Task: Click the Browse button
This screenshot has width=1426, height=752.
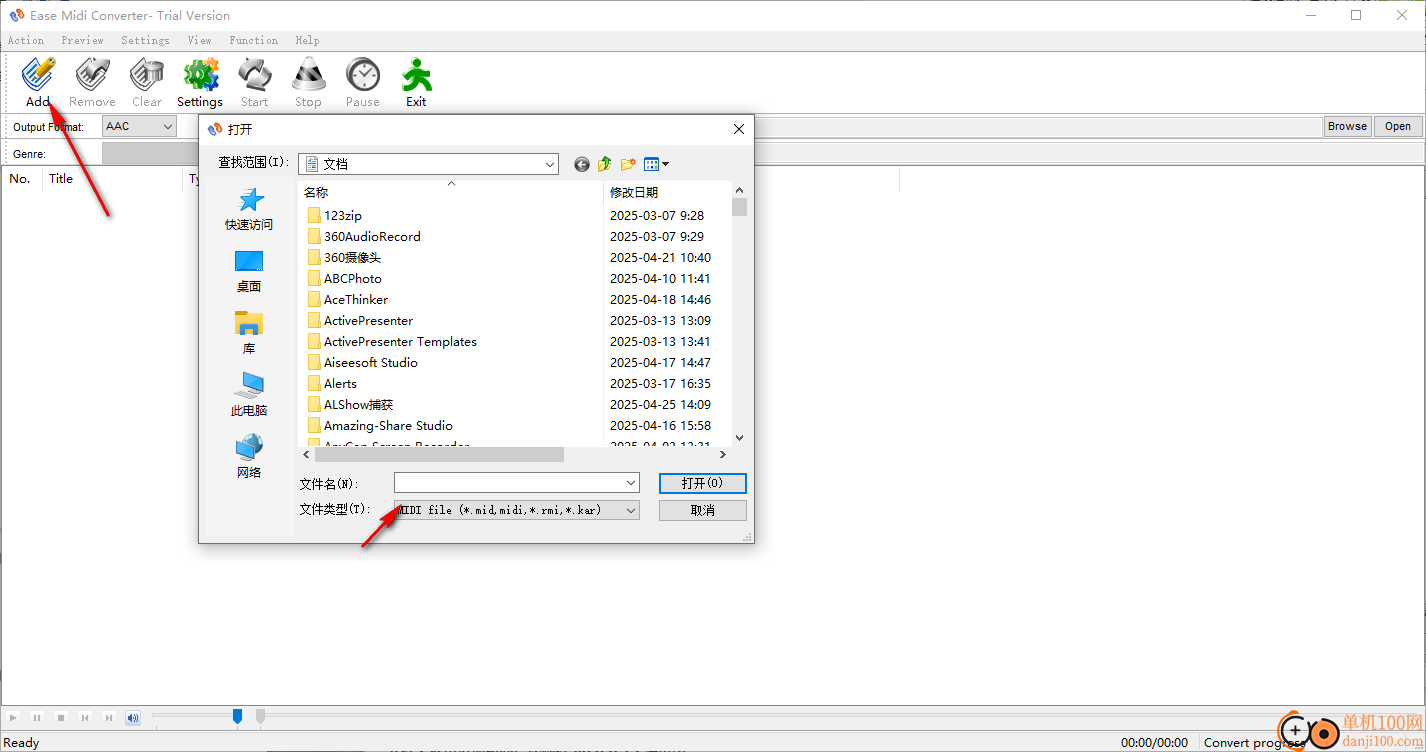Action: pyautogui.click(x=1347, y=126)
